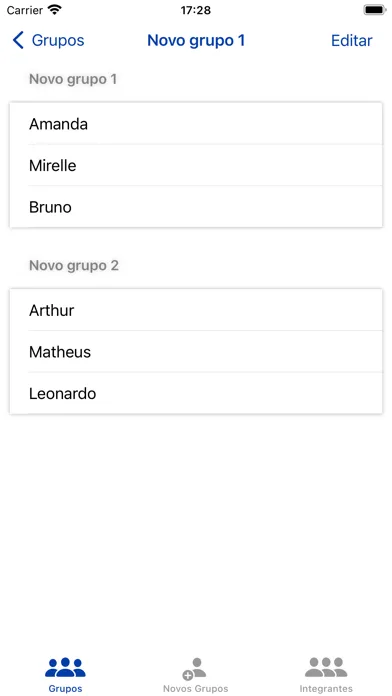
Task: Choose Matheus in Novo grupo 2
Action: click(196, 352)
